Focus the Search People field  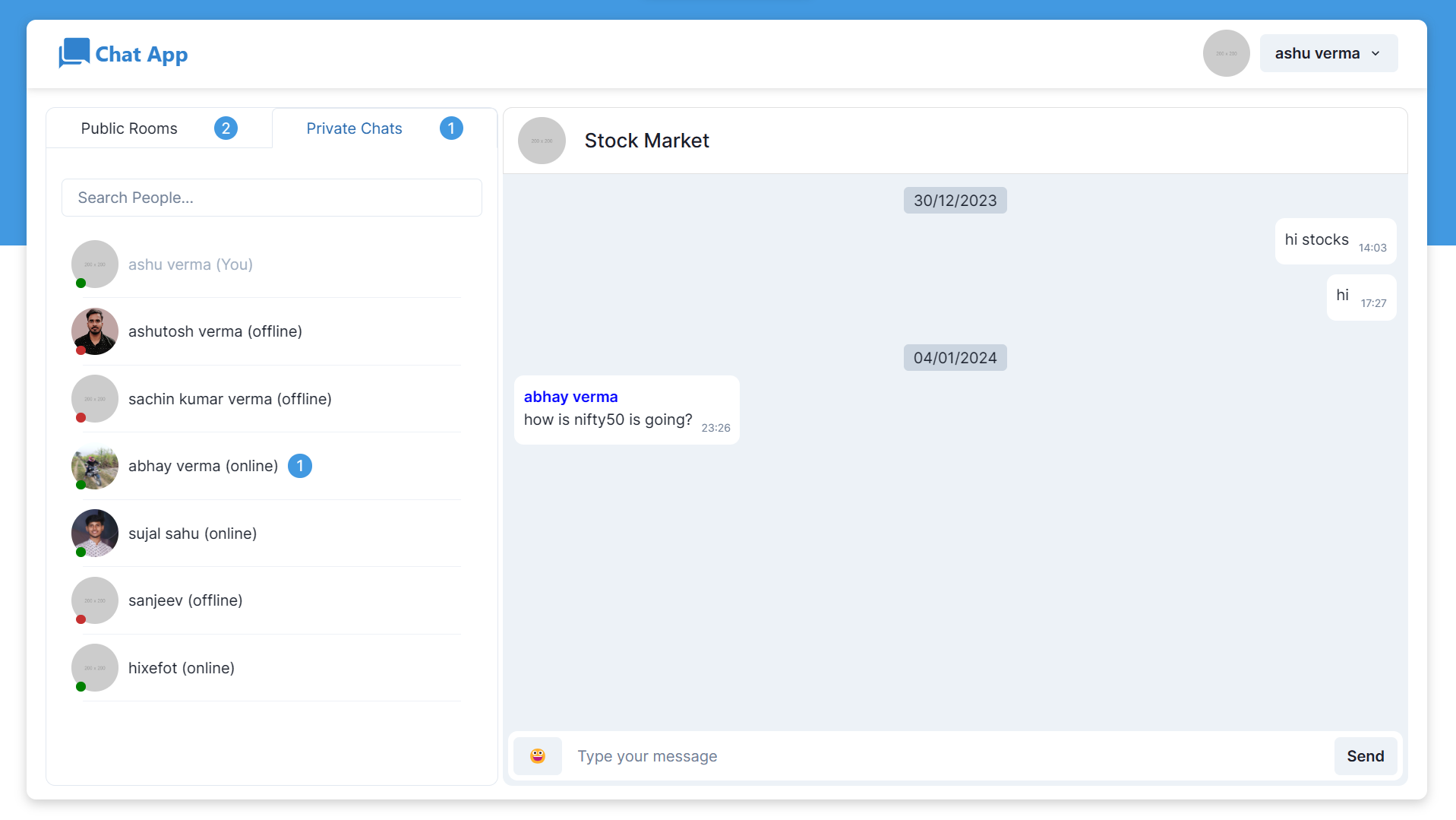click(x=271, y=198)
